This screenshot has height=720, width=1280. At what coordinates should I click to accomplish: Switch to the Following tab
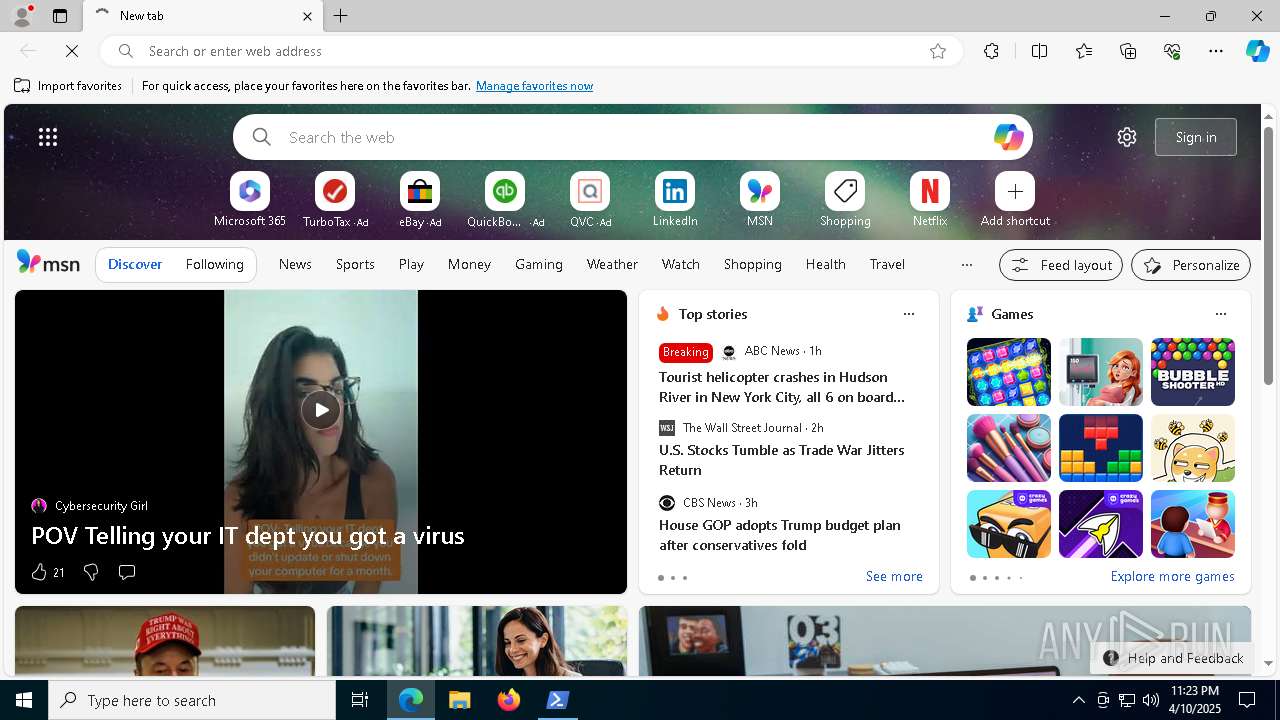[214, 264]
